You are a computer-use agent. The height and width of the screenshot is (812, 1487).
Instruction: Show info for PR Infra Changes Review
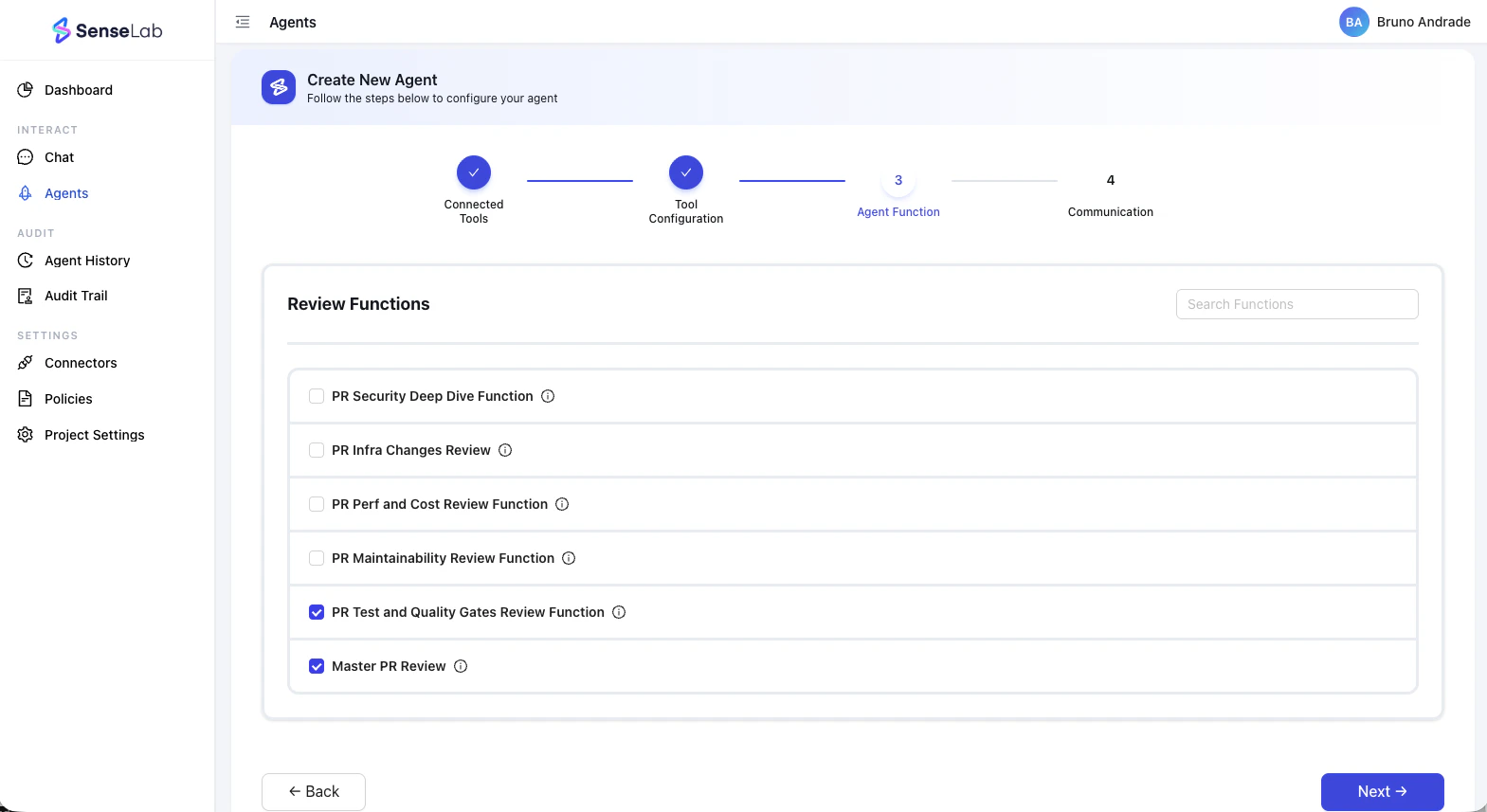point(505,450)
